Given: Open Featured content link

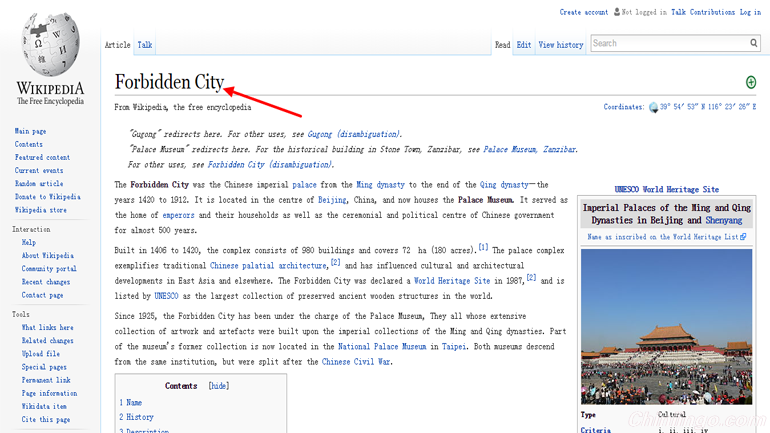Looking at the screenshot, I should click(x=42, y=158).
